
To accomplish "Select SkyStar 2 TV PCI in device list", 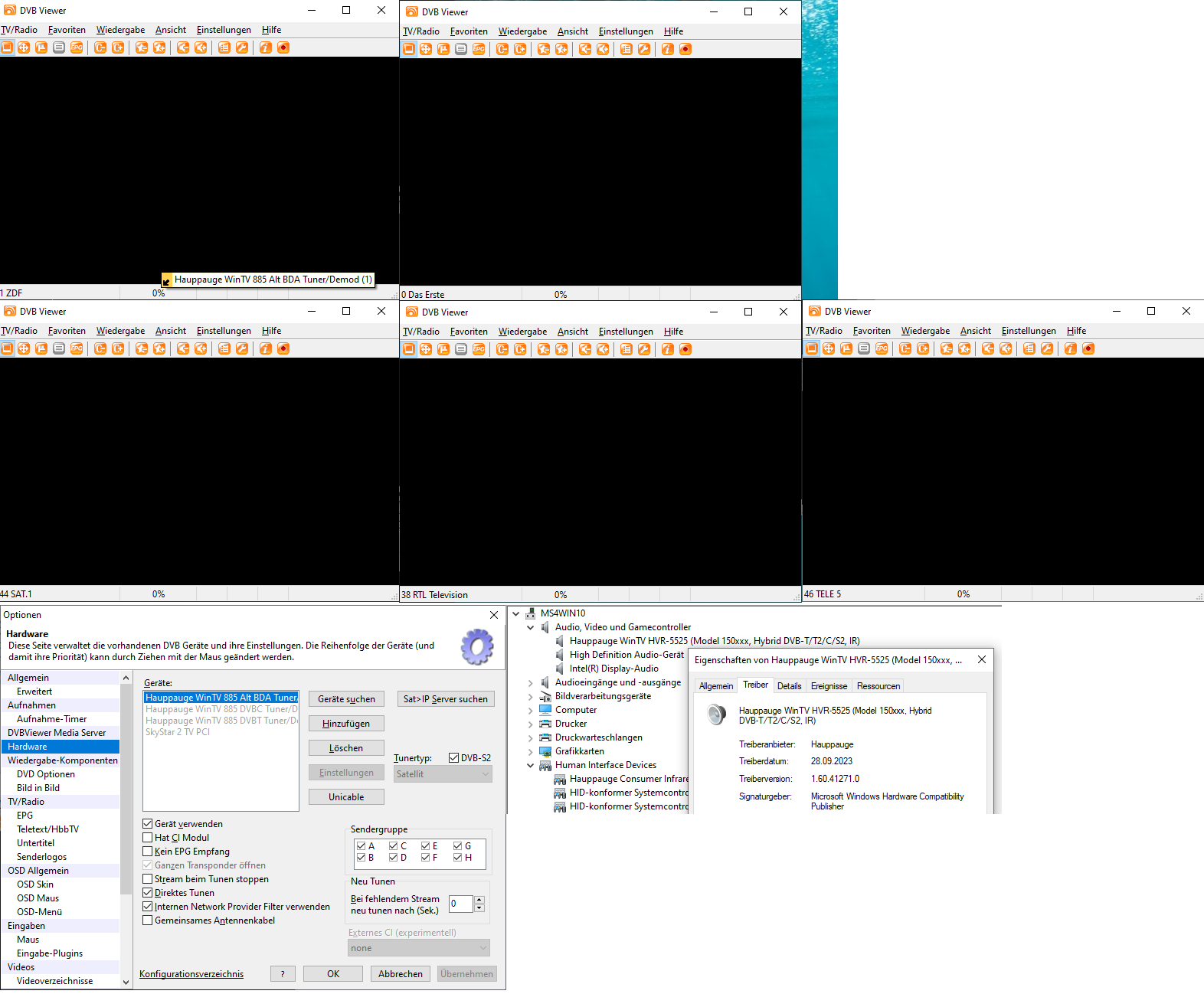I will [x=178, y=732].
